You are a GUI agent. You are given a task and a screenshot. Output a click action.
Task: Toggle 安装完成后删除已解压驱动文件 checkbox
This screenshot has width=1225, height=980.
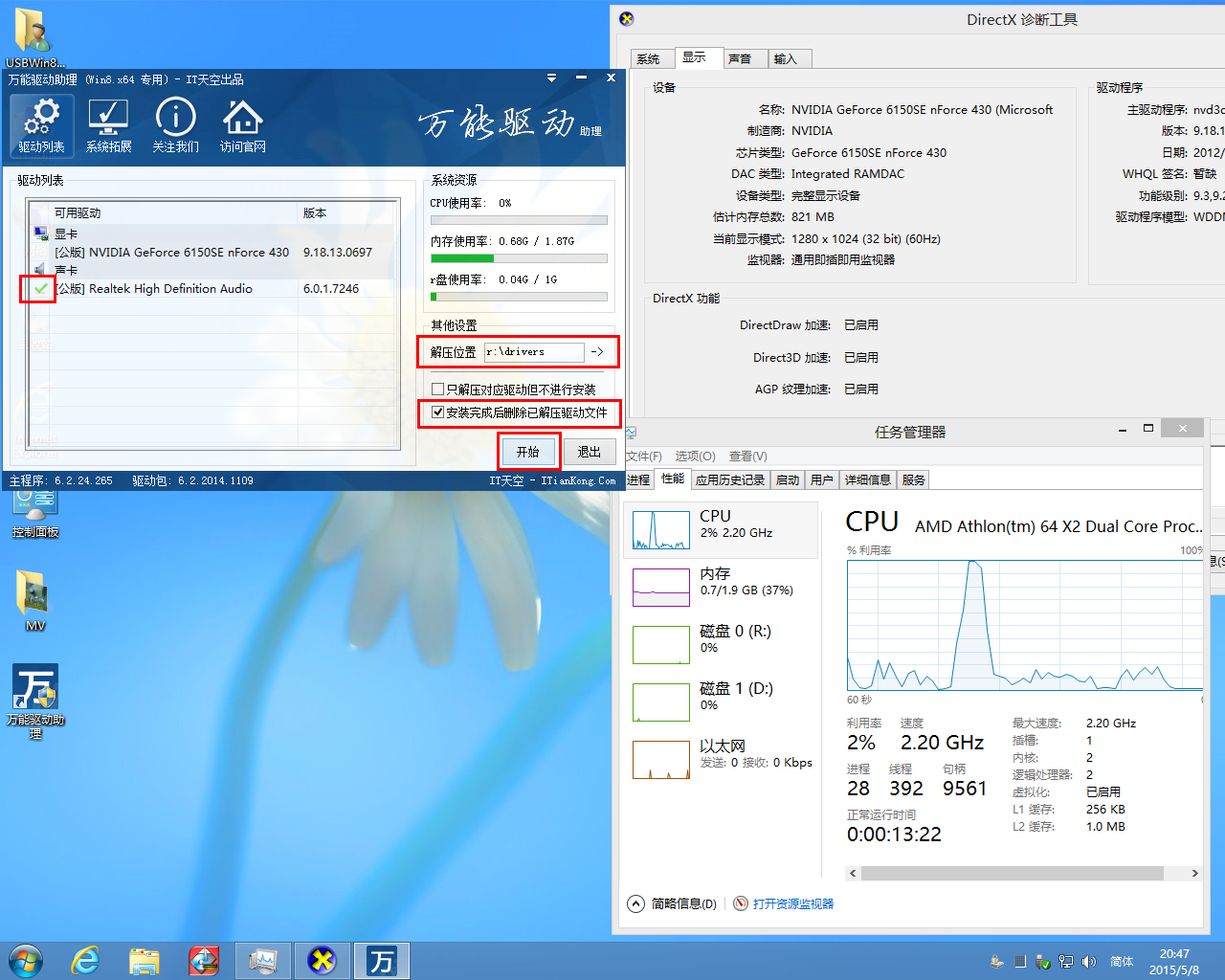[438, 412]
